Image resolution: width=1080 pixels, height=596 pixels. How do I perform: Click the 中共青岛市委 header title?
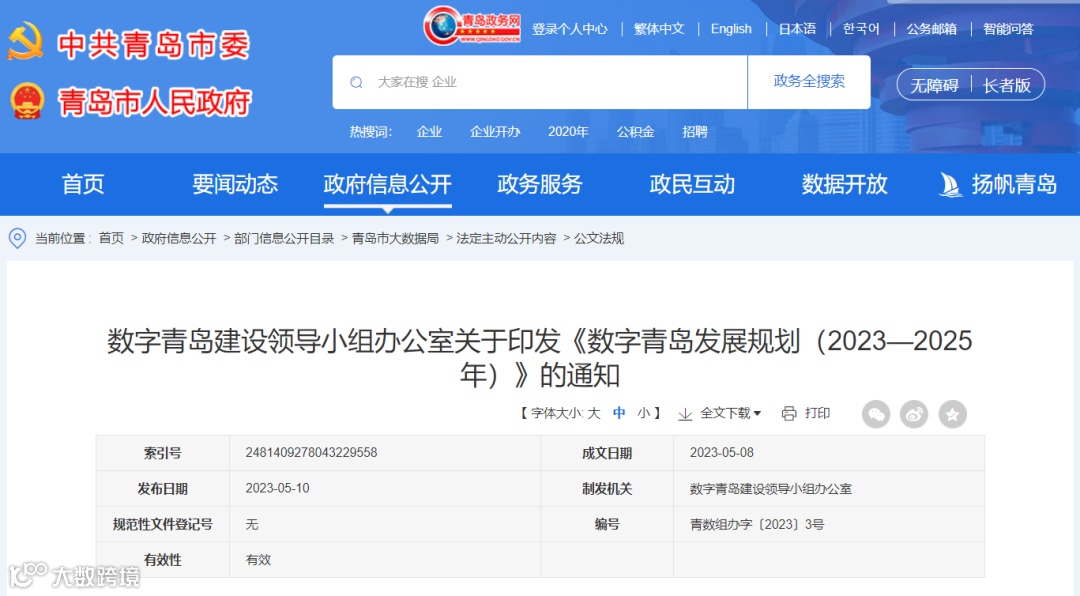153,45
